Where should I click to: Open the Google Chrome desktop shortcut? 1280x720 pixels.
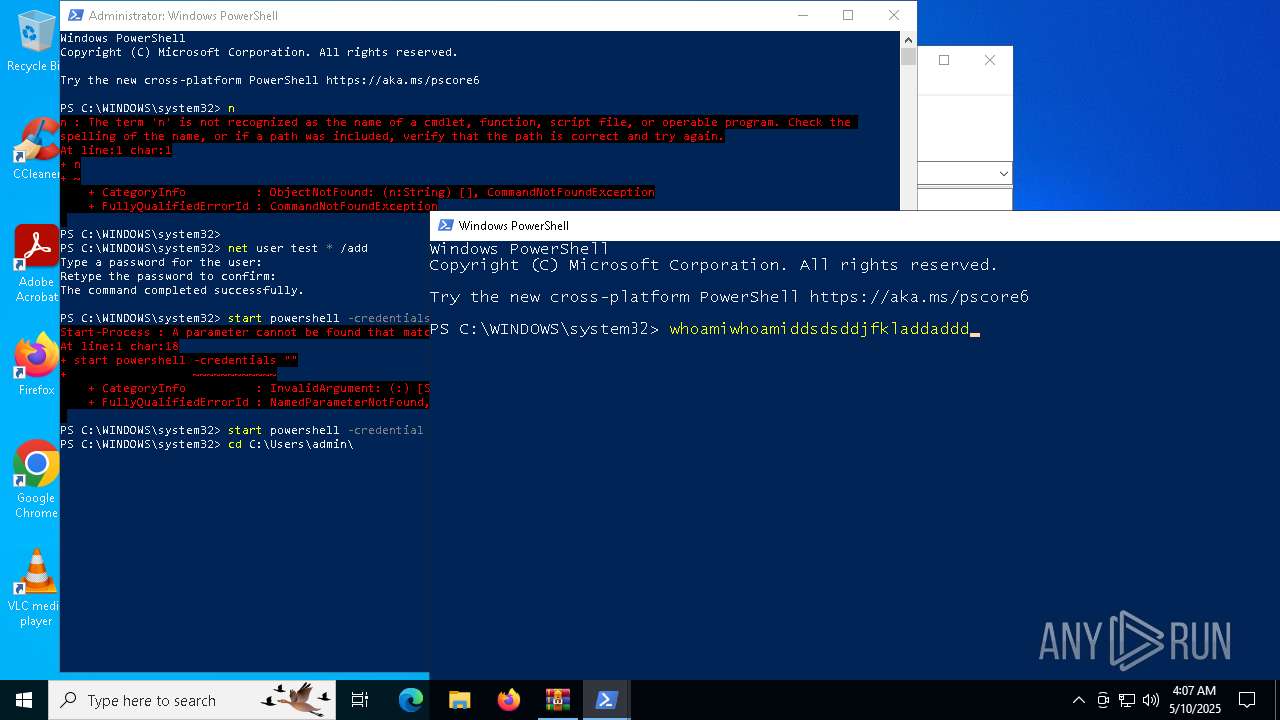tap(36, 480)
